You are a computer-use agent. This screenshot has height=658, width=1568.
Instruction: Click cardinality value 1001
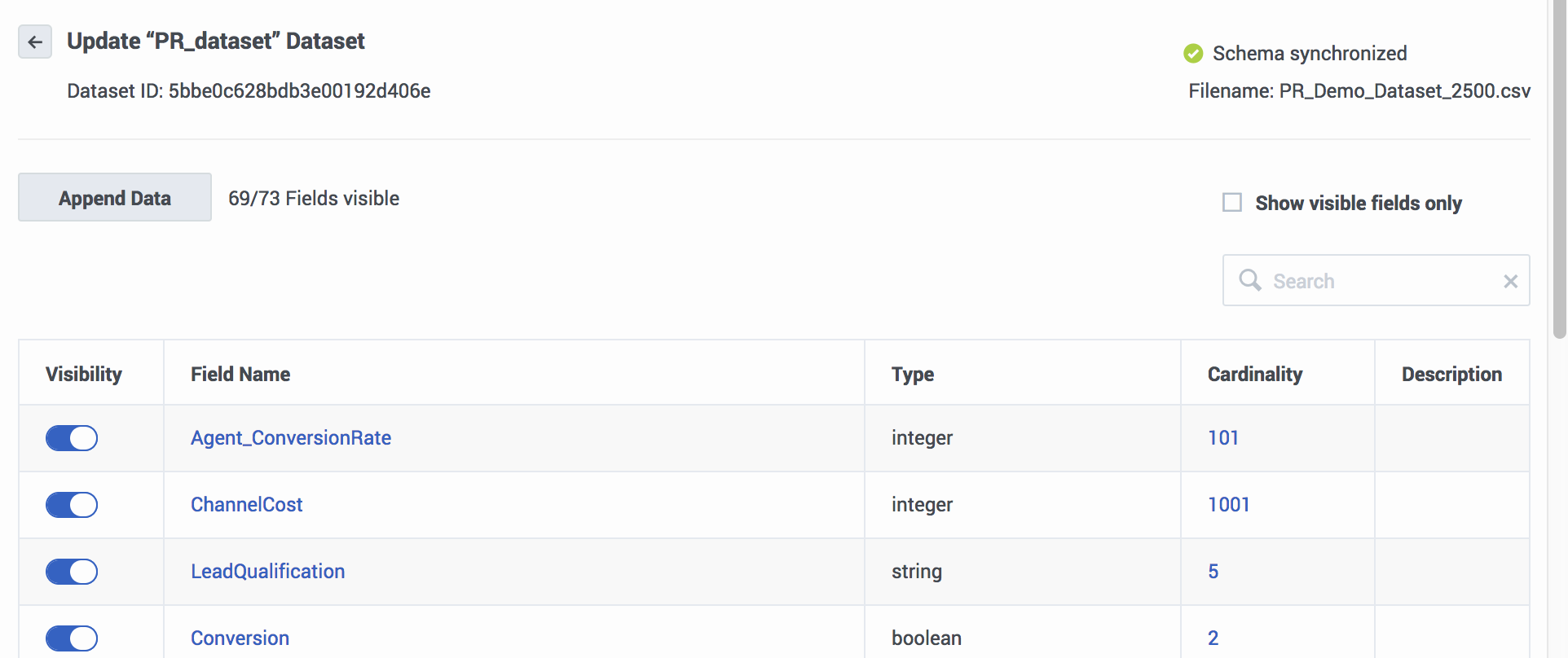tap(1229, 505)
